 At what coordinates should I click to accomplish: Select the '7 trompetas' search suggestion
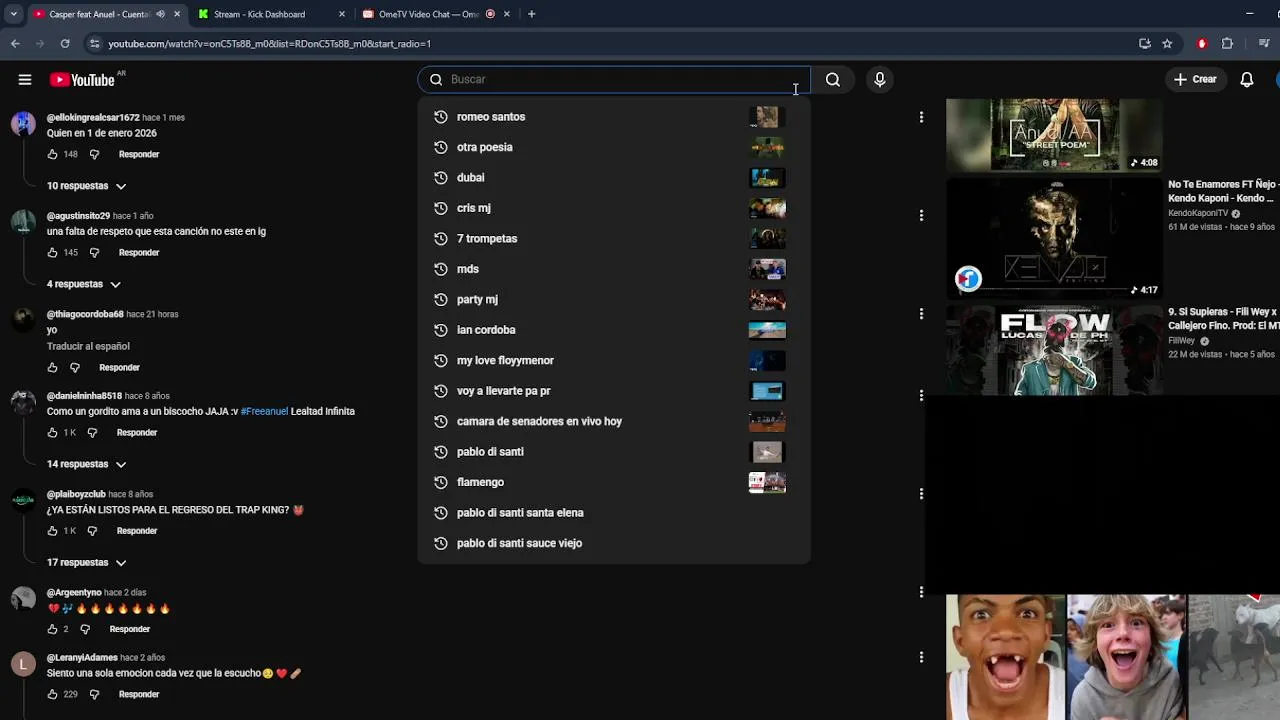(x=614, y=239)
